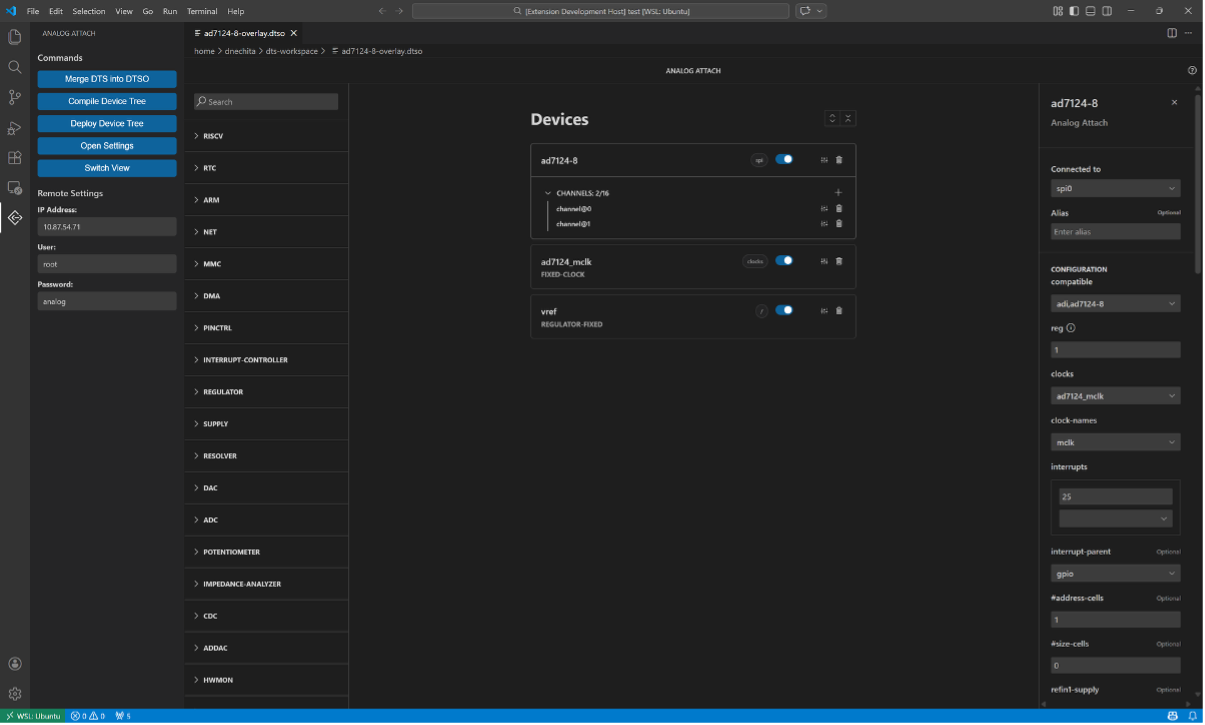Expand all devices in Devices list
1205x725 pixels.
(x=832, y=118)
